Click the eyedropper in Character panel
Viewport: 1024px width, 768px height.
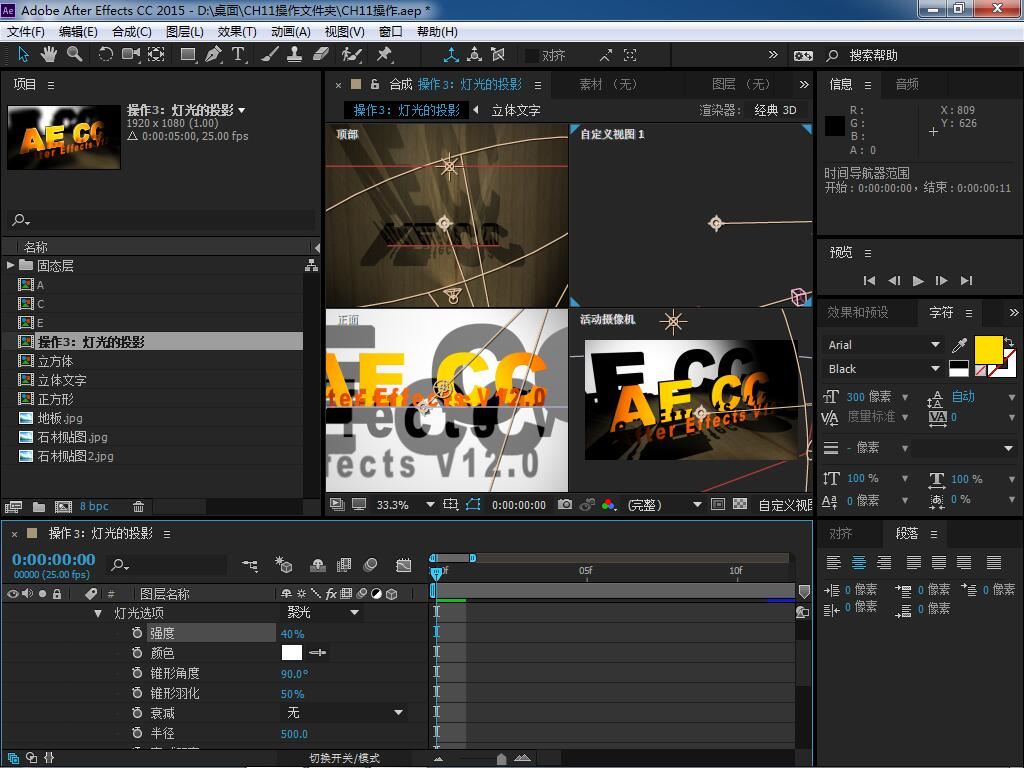click(x=959, y=345)
